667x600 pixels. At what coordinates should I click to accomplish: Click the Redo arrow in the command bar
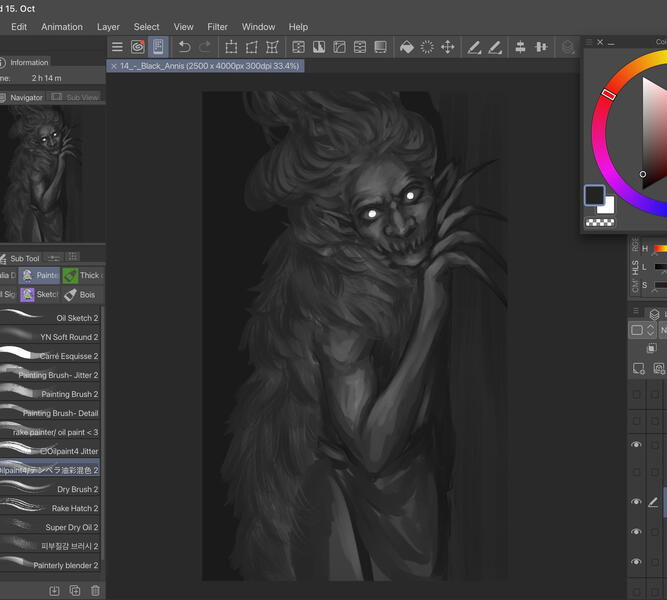point(205,47)
